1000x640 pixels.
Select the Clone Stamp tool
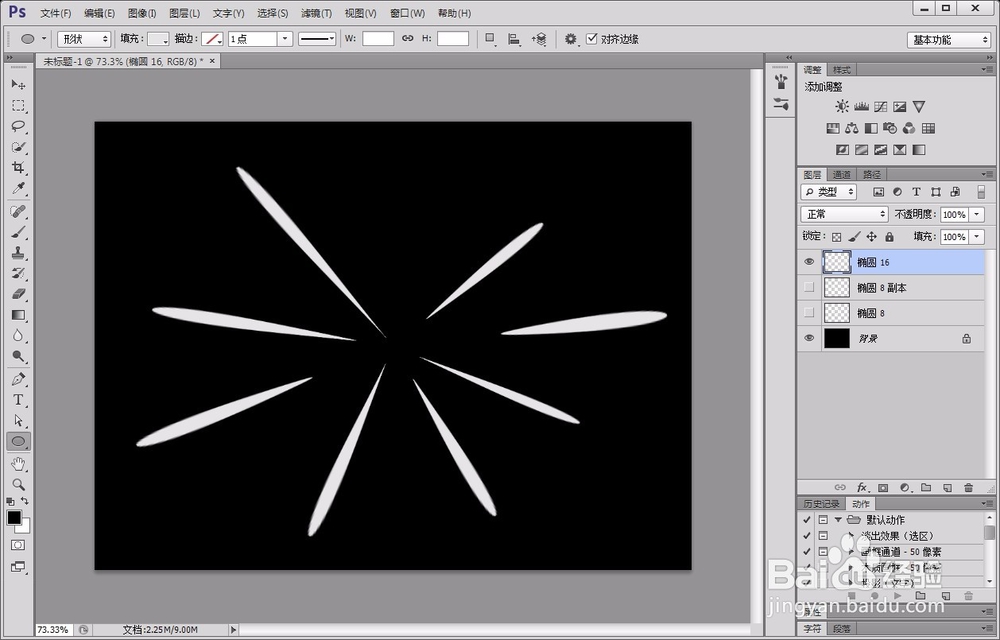coord(18,253)
